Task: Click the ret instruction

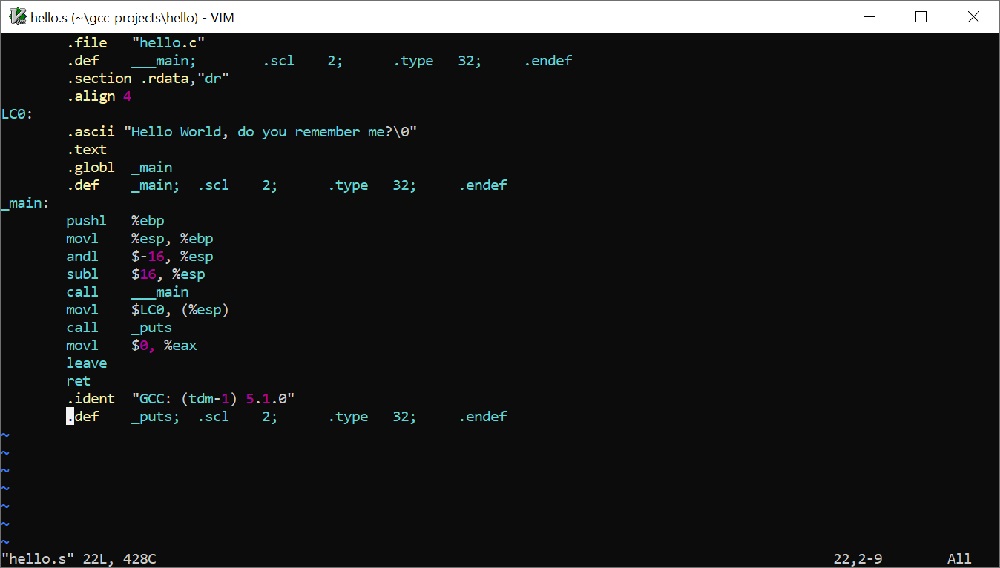Action: coord(78,381)
